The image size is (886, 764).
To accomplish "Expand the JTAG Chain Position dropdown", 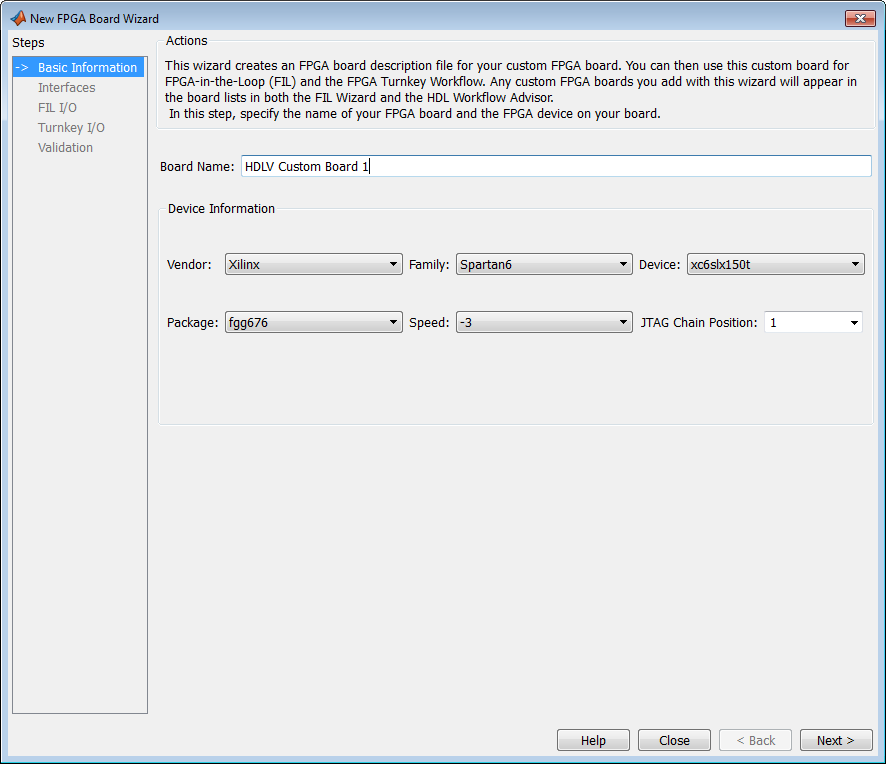I will pyautogui.click(x=813, y=322).
